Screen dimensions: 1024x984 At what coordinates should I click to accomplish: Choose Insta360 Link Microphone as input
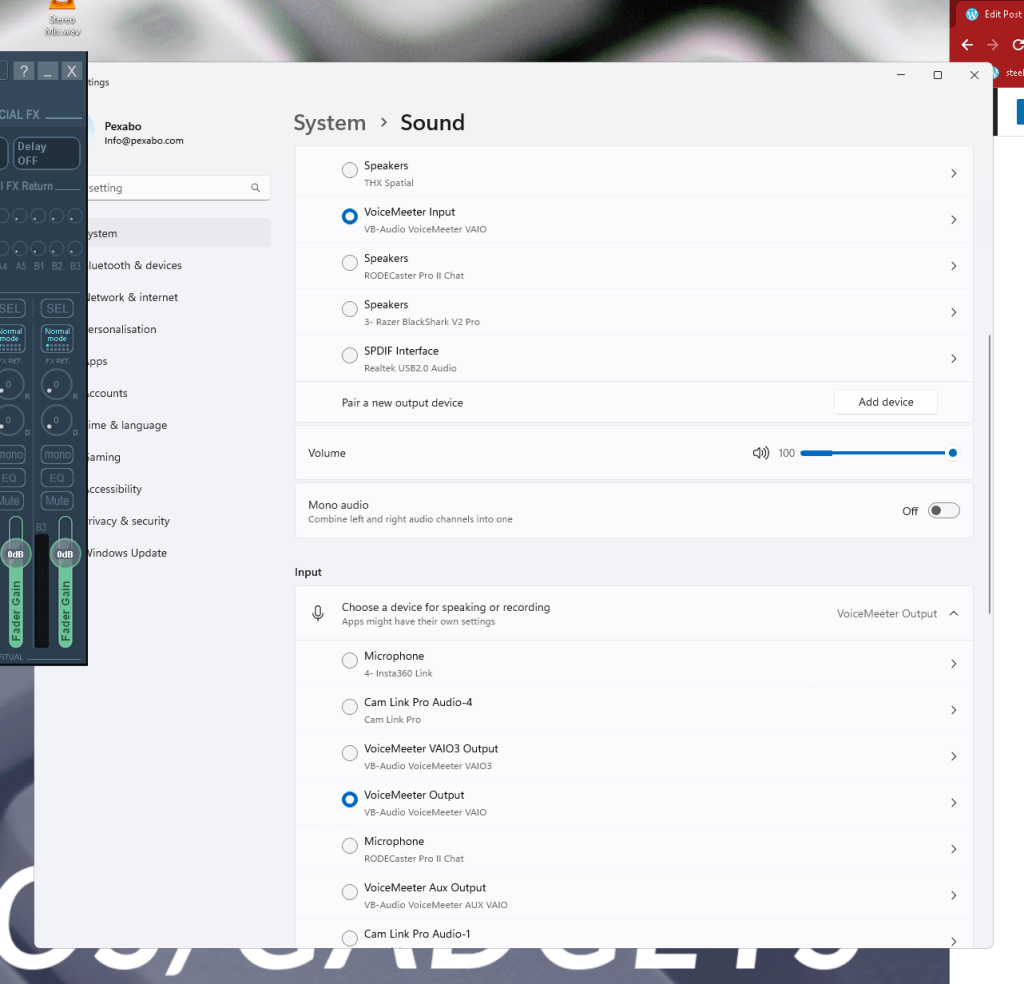coord(349,660)
